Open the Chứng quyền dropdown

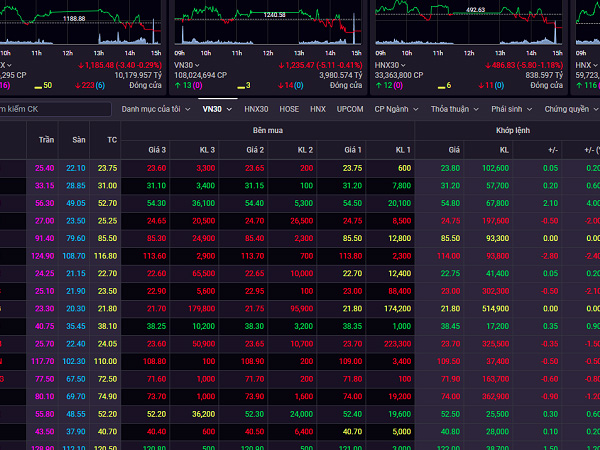click(x=570, y=109)
